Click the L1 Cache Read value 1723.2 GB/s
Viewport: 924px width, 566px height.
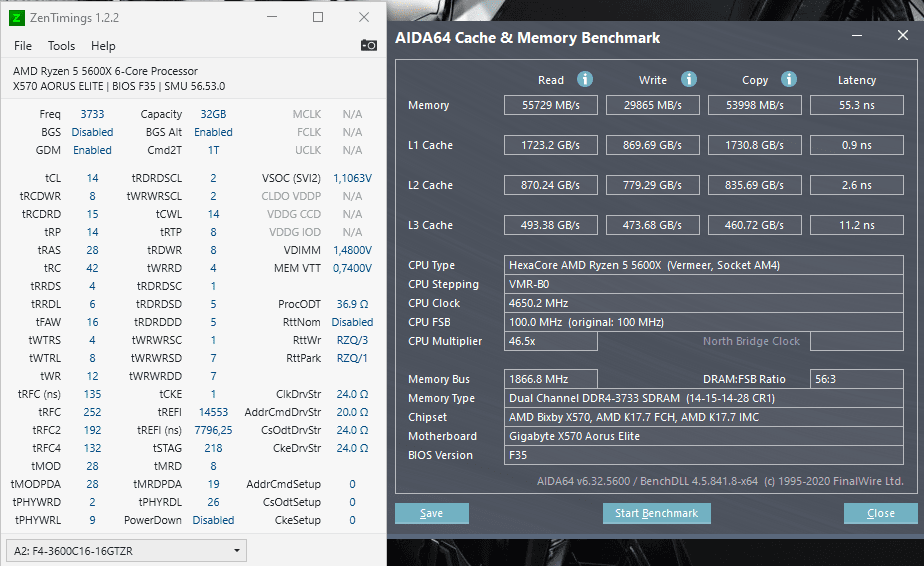point(550,145)
